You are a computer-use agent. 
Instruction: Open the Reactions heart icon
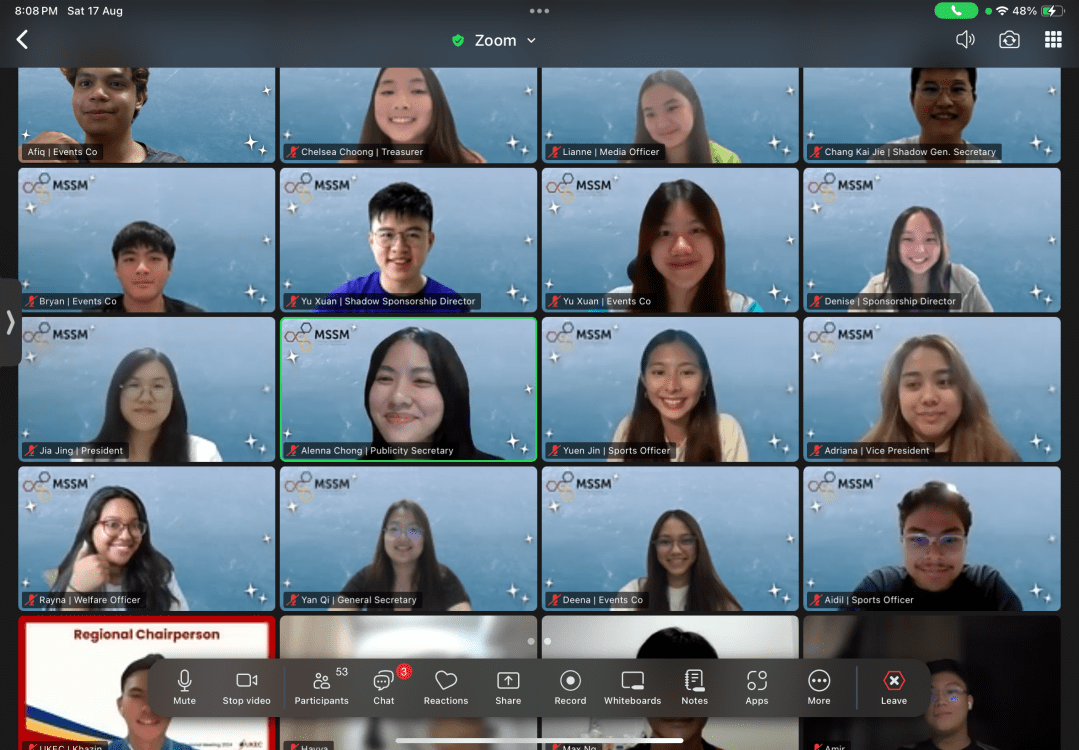pos(445,686)
